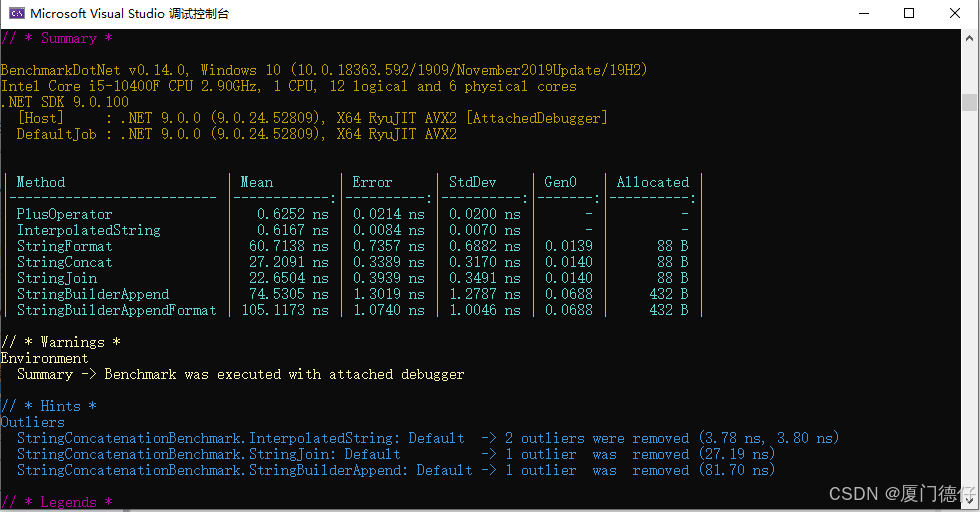Click the vertical scrollbar thumb
The image size is (980, 512).
[x=969, y=102]
